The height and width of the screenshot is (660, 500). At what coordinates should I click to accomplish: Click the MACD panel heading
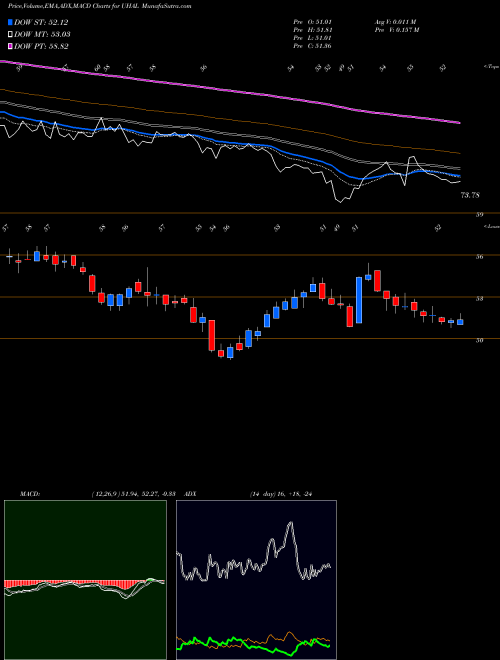(x=29, y=494)
